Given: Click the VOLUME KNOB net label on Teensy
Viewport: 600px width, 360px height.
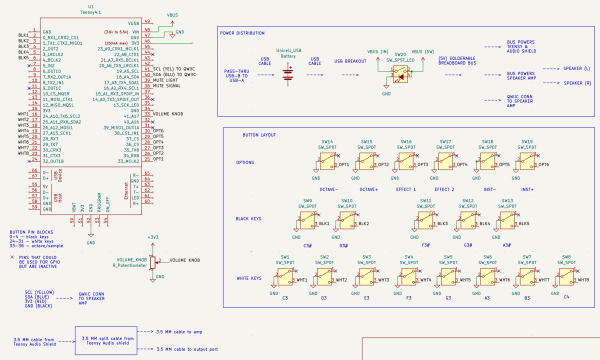Looking at the screenshot, I should pos(168,114).
